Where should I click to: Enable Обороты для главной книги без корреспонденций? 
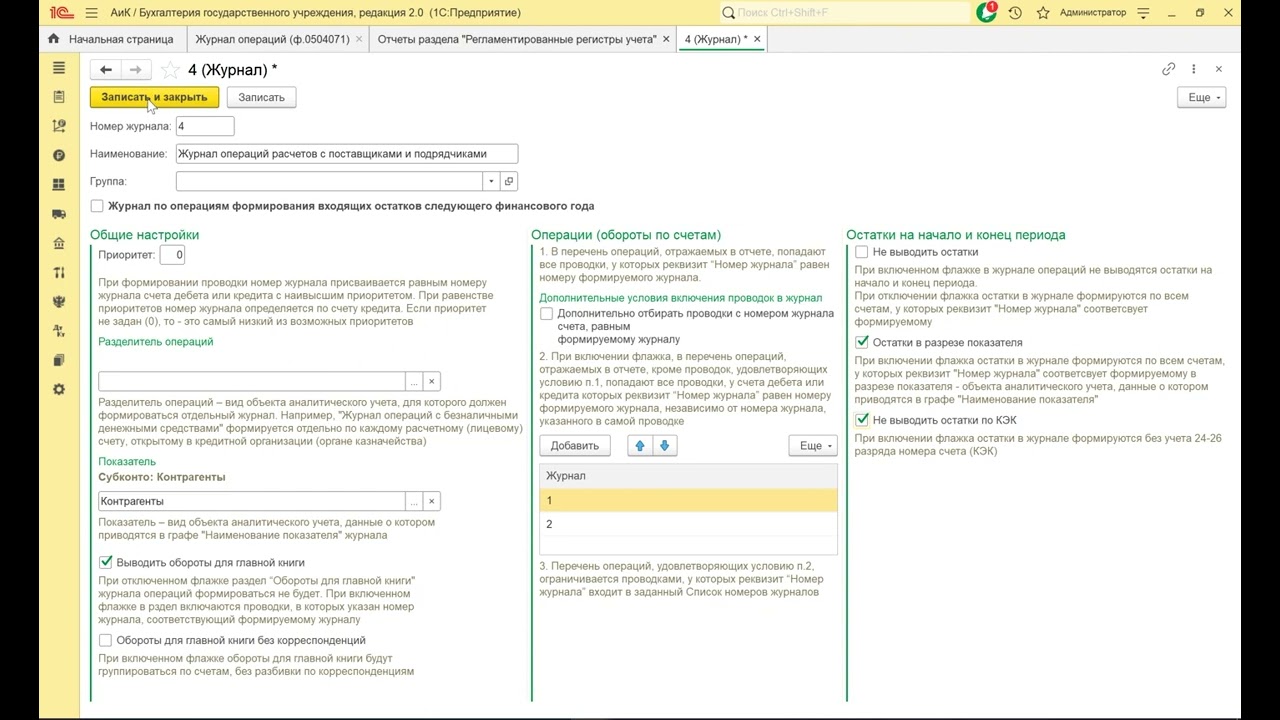tap(105, 640)
